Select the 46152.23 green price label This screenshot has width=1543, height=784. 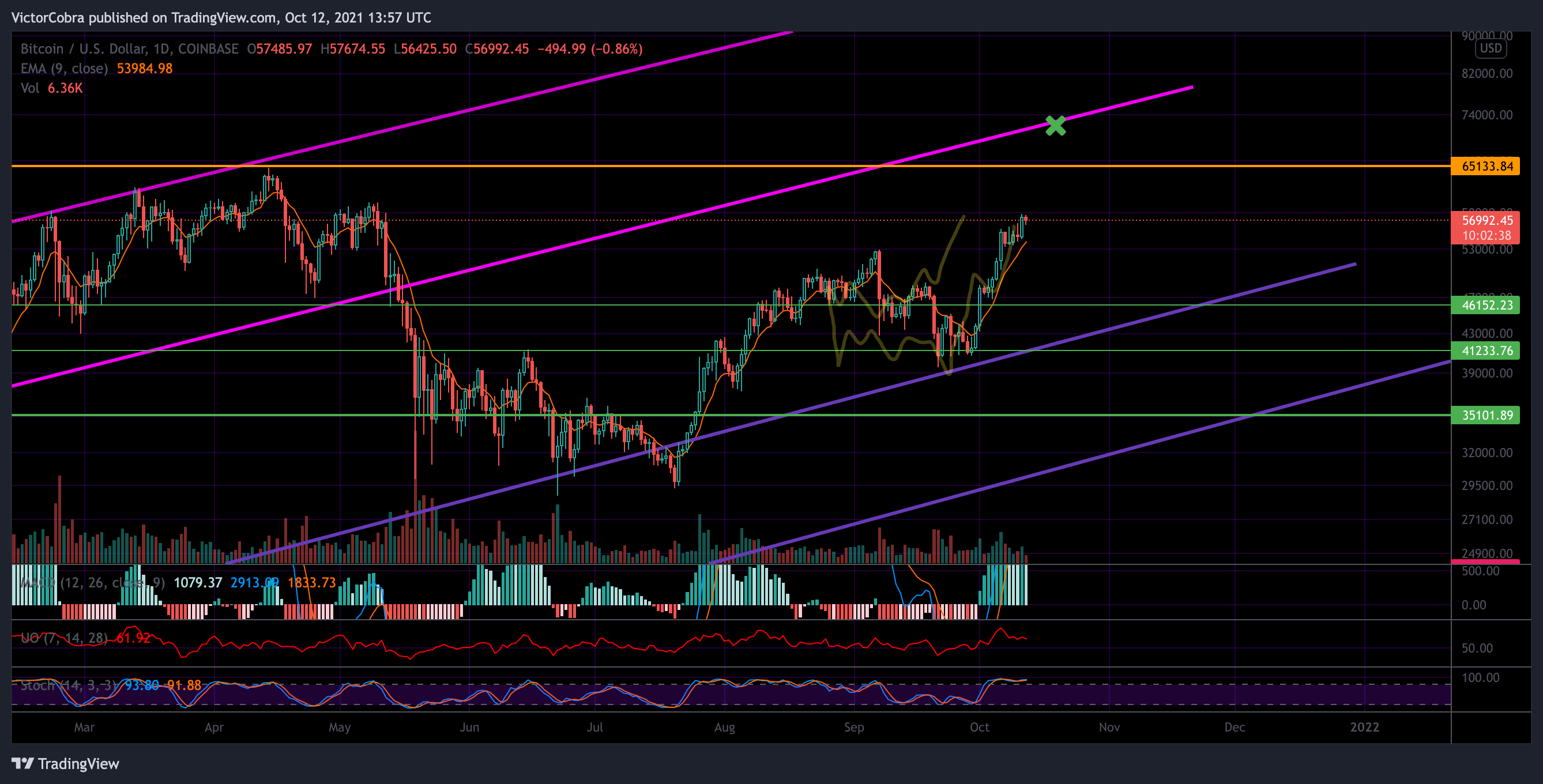1485,305
